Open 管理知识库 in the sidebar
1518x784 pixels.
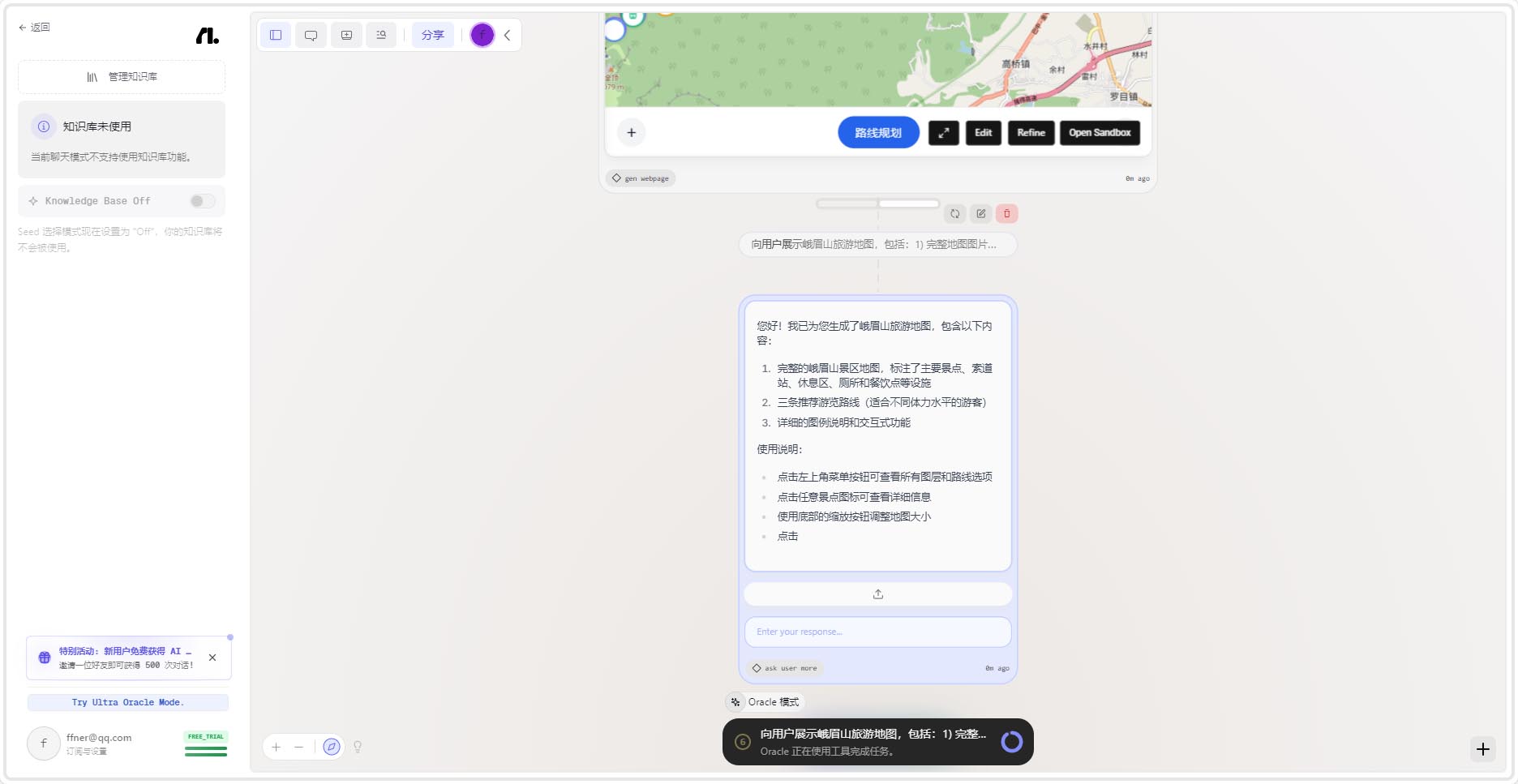click(122, 77)
